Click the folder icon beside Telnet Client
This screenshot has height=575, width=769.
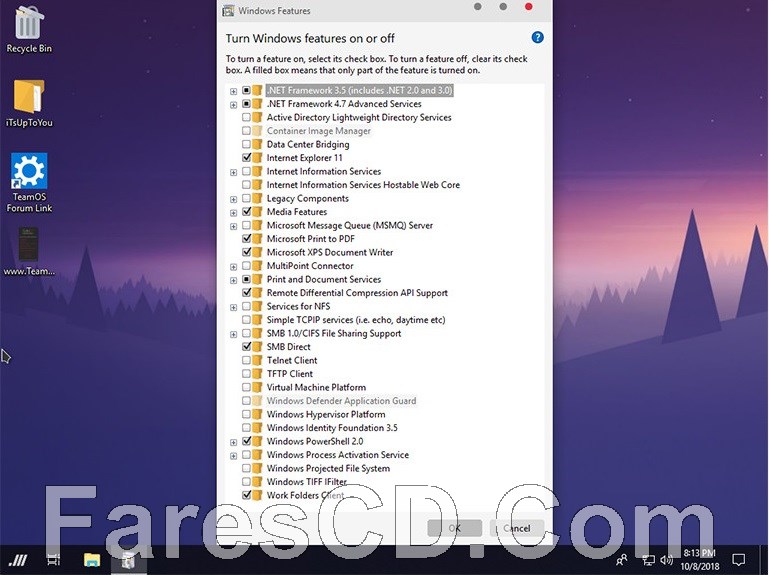pos(257,360)
